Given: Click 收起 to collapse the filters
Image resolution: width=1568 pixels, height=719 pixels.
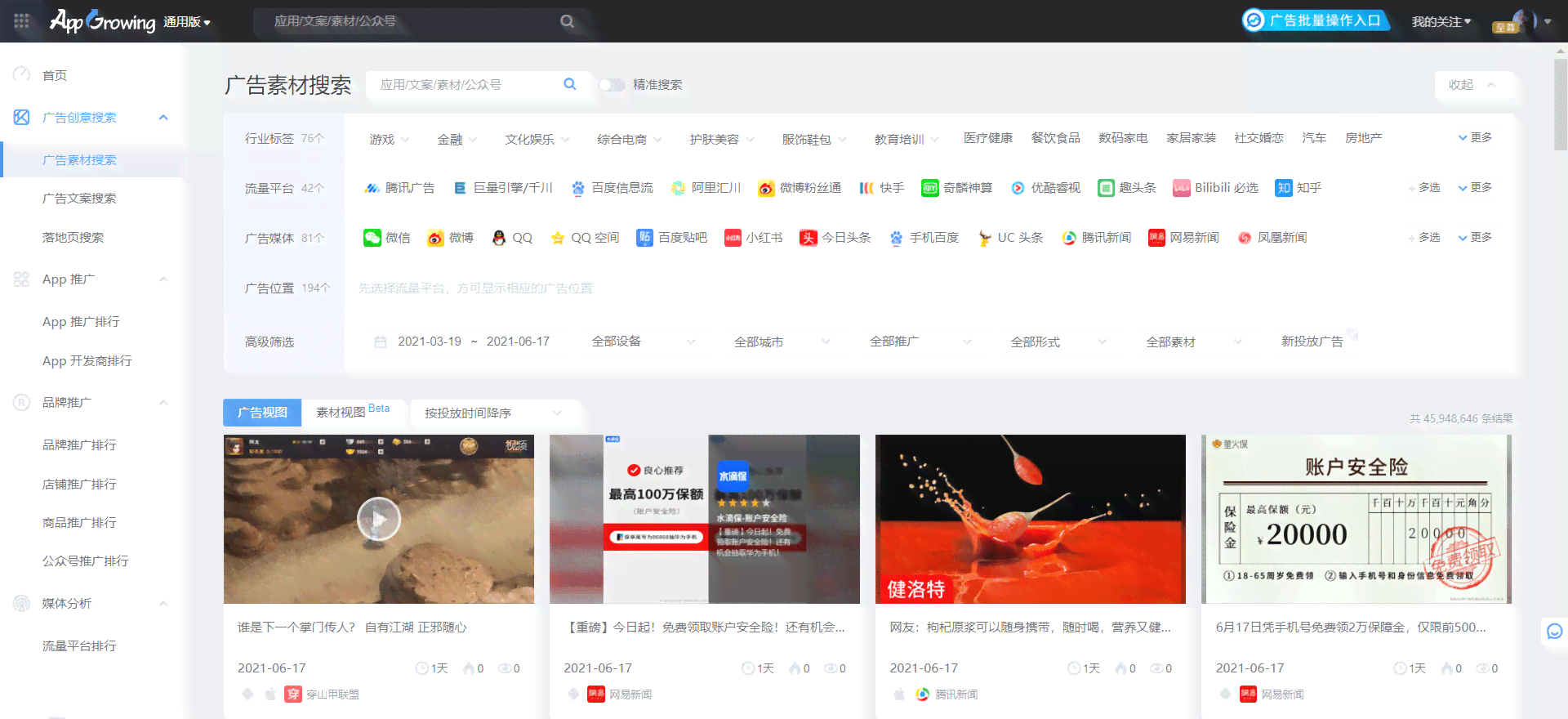Looking at the screenshot, I should click(1472, 85).
